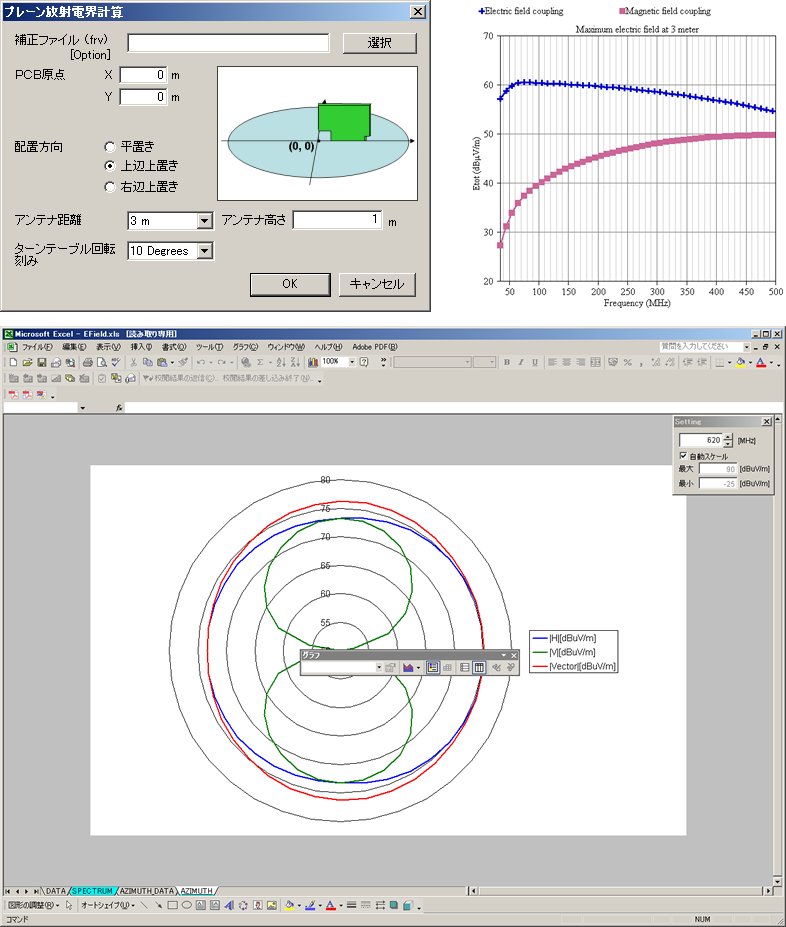The image size is (786, 927).
Task: Expand the 10 Degrees rotation step dropdown
Action: pos(204,251)
